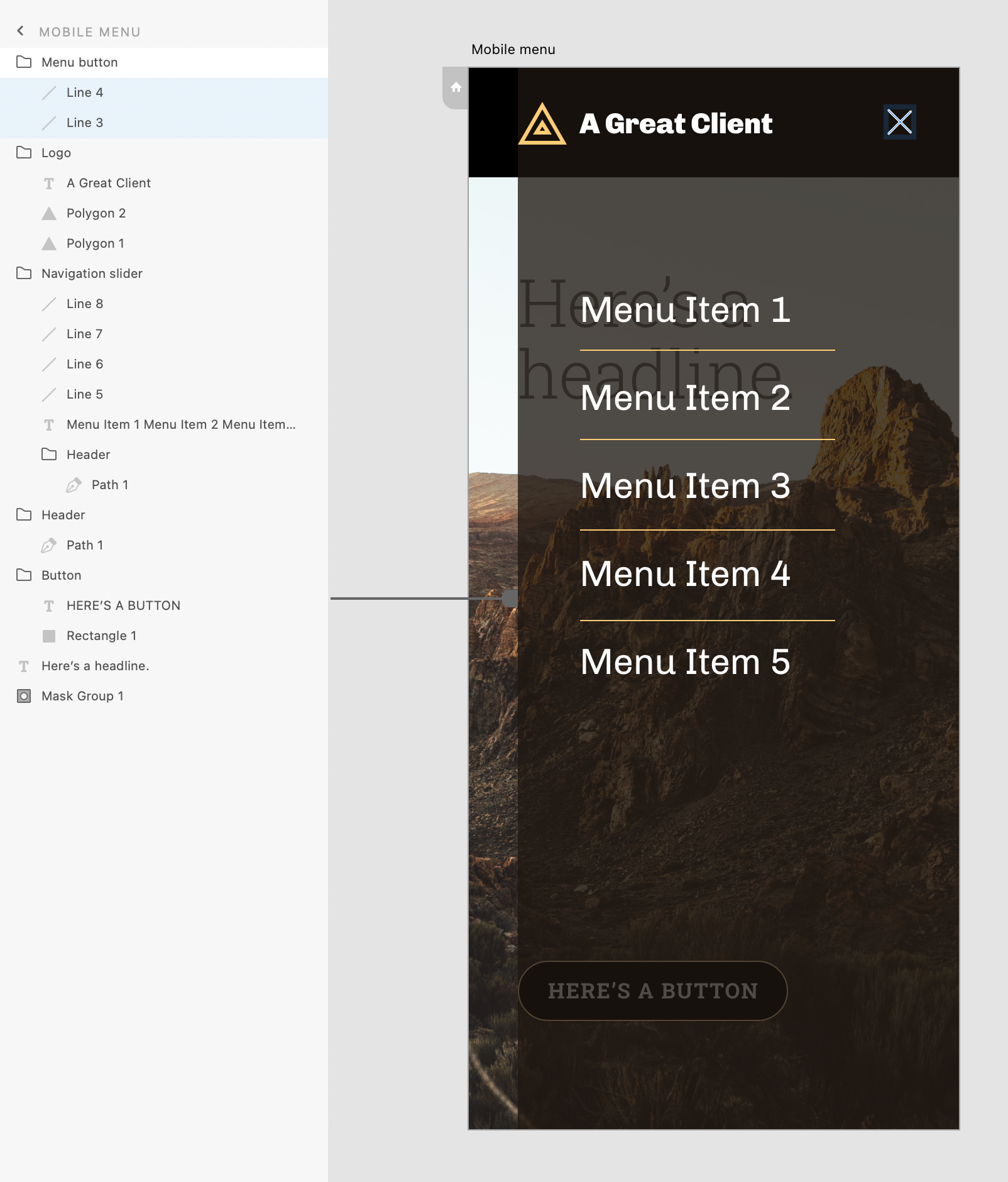Select the Menu Item 1 Menu Item 2 text layer

click(x=164, y=424)
